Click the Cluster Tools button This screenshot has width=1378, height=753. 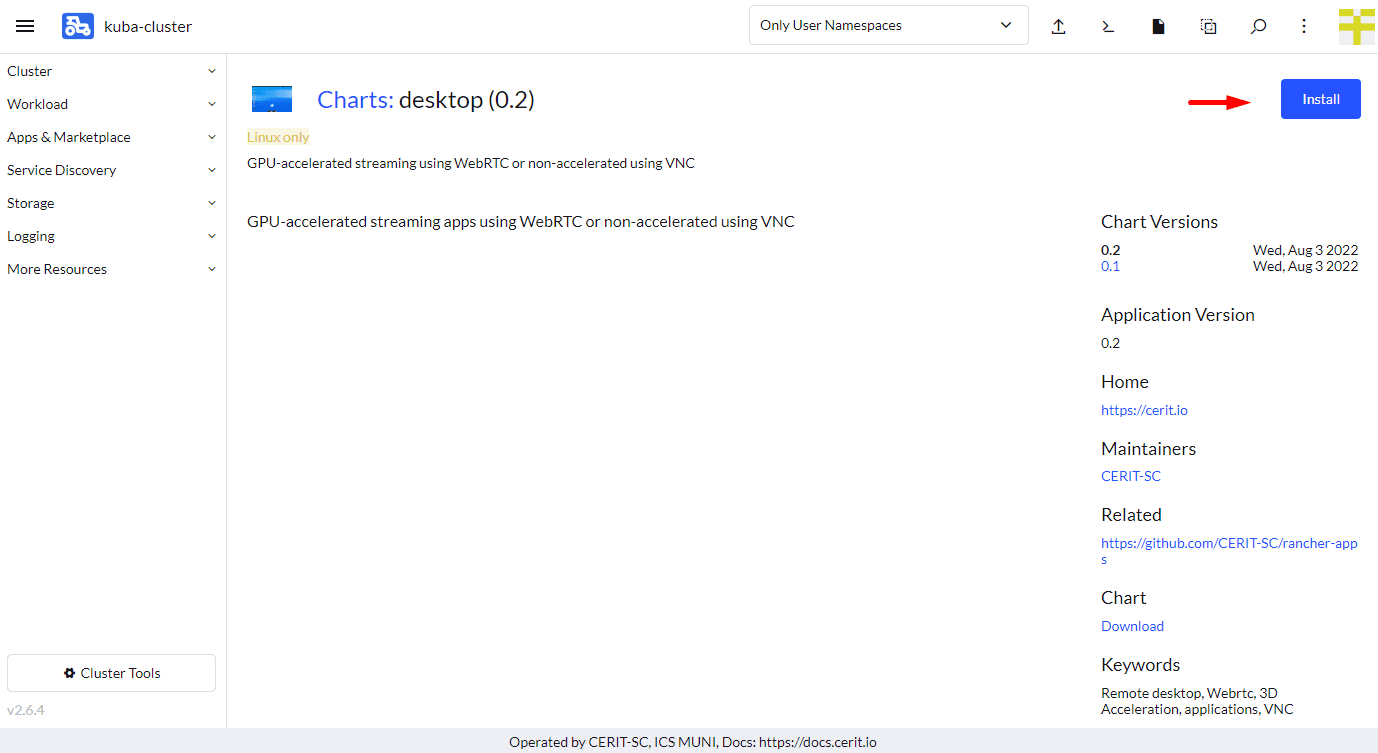click(112, 673)
